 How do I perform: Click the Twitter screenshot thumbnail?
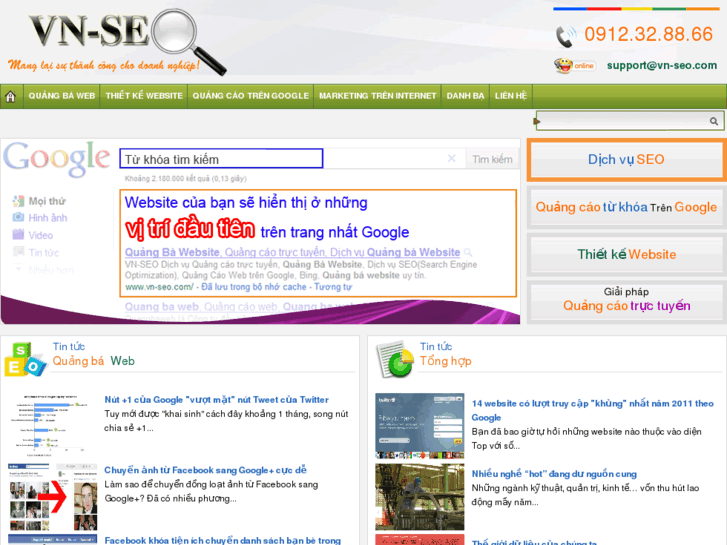click(420, 426)
